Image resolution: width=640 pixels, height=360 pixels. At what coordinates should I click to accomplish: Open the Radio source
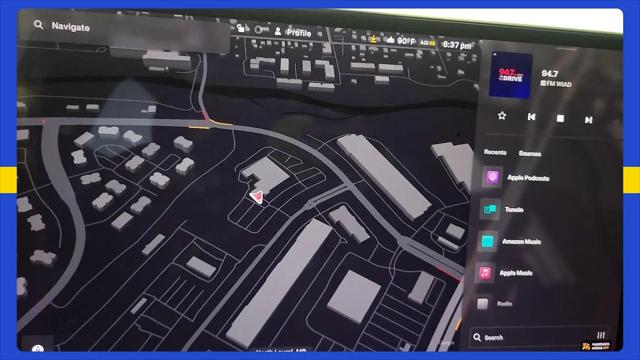click(504, 304)
